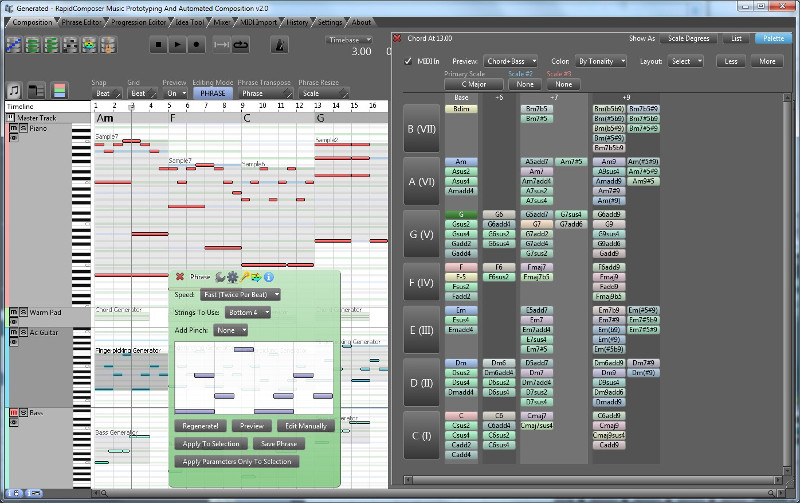
Task: Open the Timebase dropdown
Action: [x=349, y=40]
